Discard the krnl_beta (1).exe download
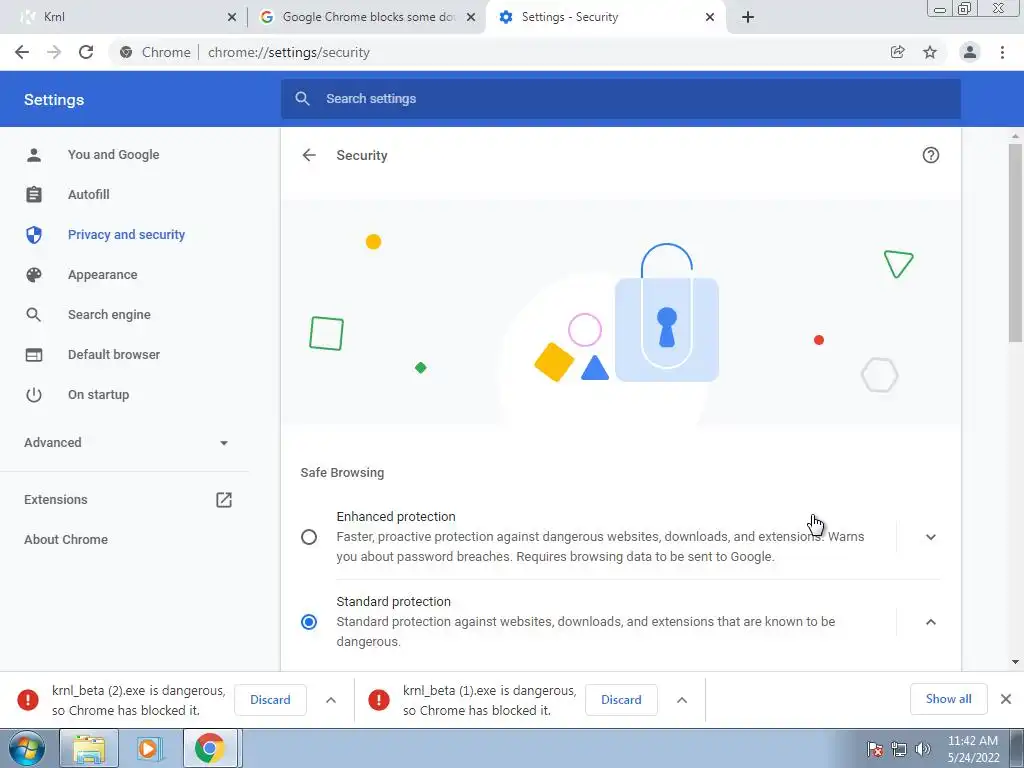The width and height of the screenshot is (1024, 768). [621, 699]
